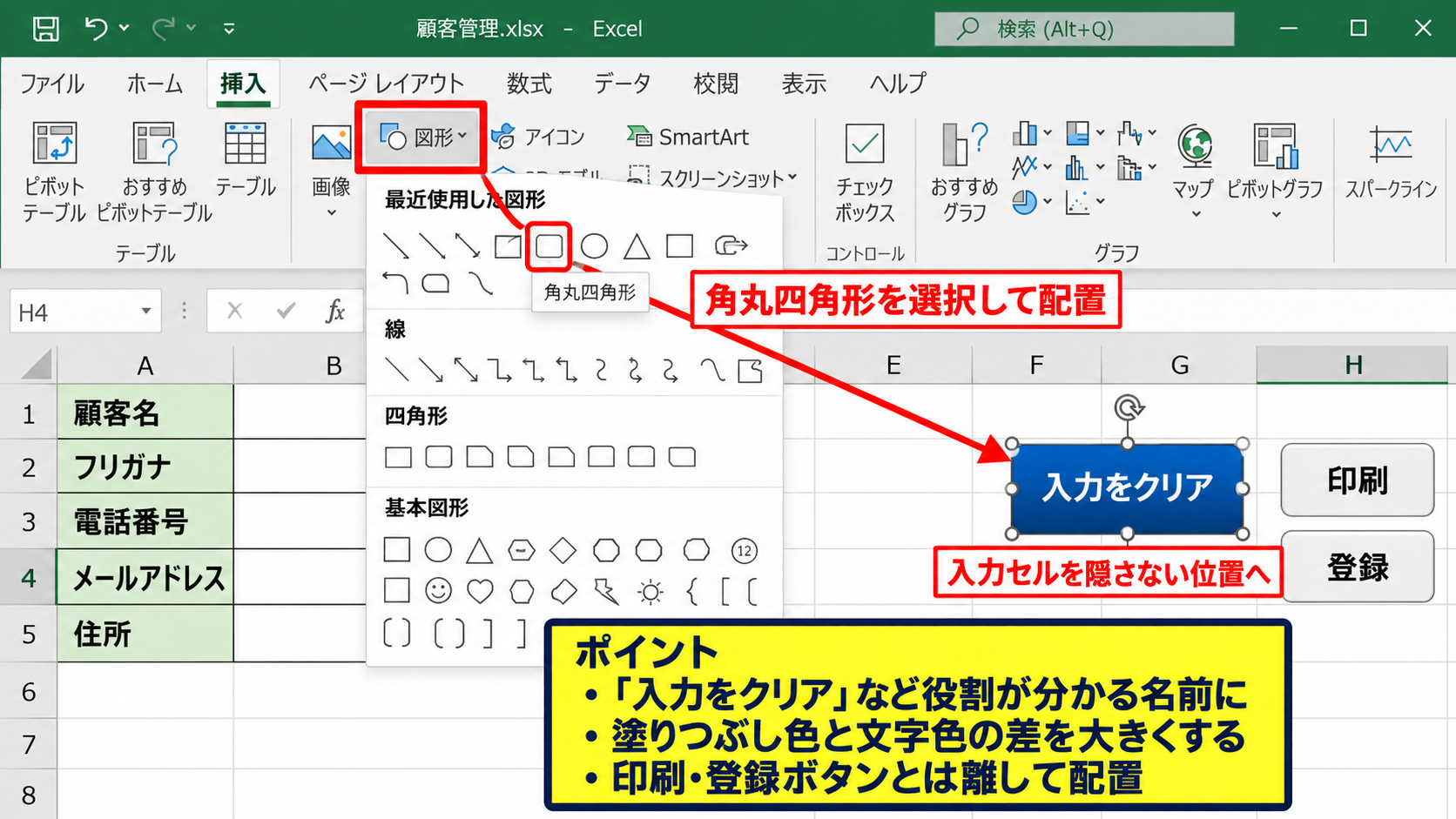This screenshot has width=1456, height=819.
Task: Open Quick Access Toolbar customize dropdown
Action: tap(229, 29)
